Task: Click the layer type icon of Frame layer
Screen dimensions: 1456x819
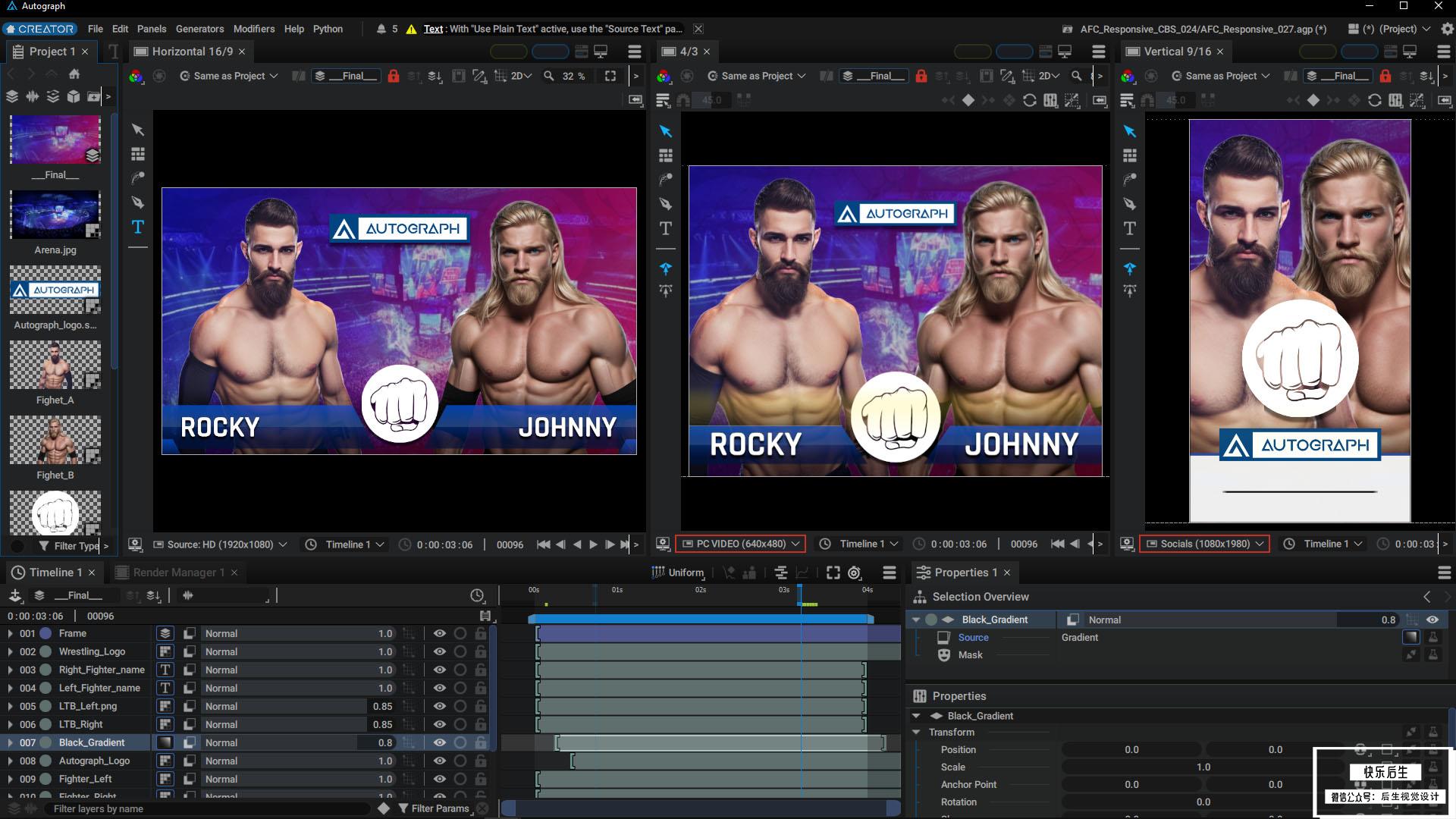Action: point(165,633)
